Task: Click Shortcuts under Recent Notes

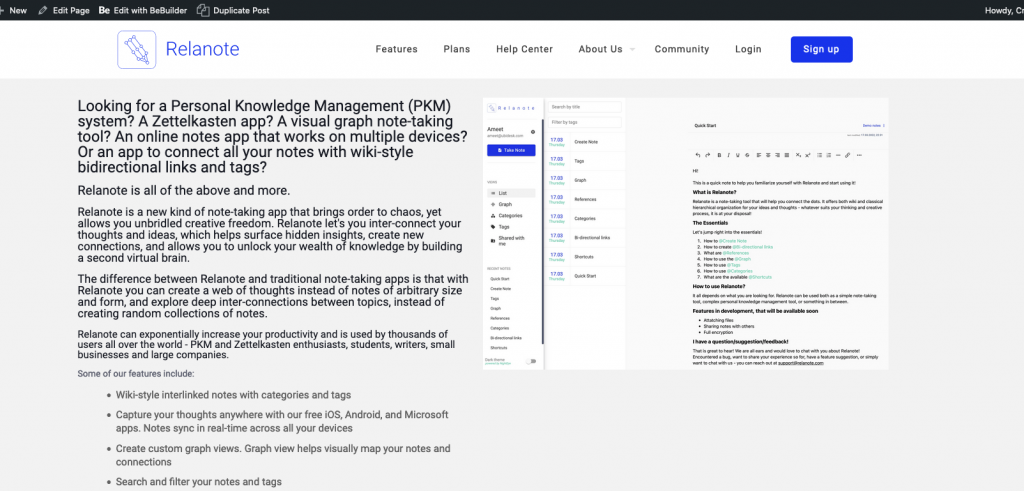Action: pos(499,347)
